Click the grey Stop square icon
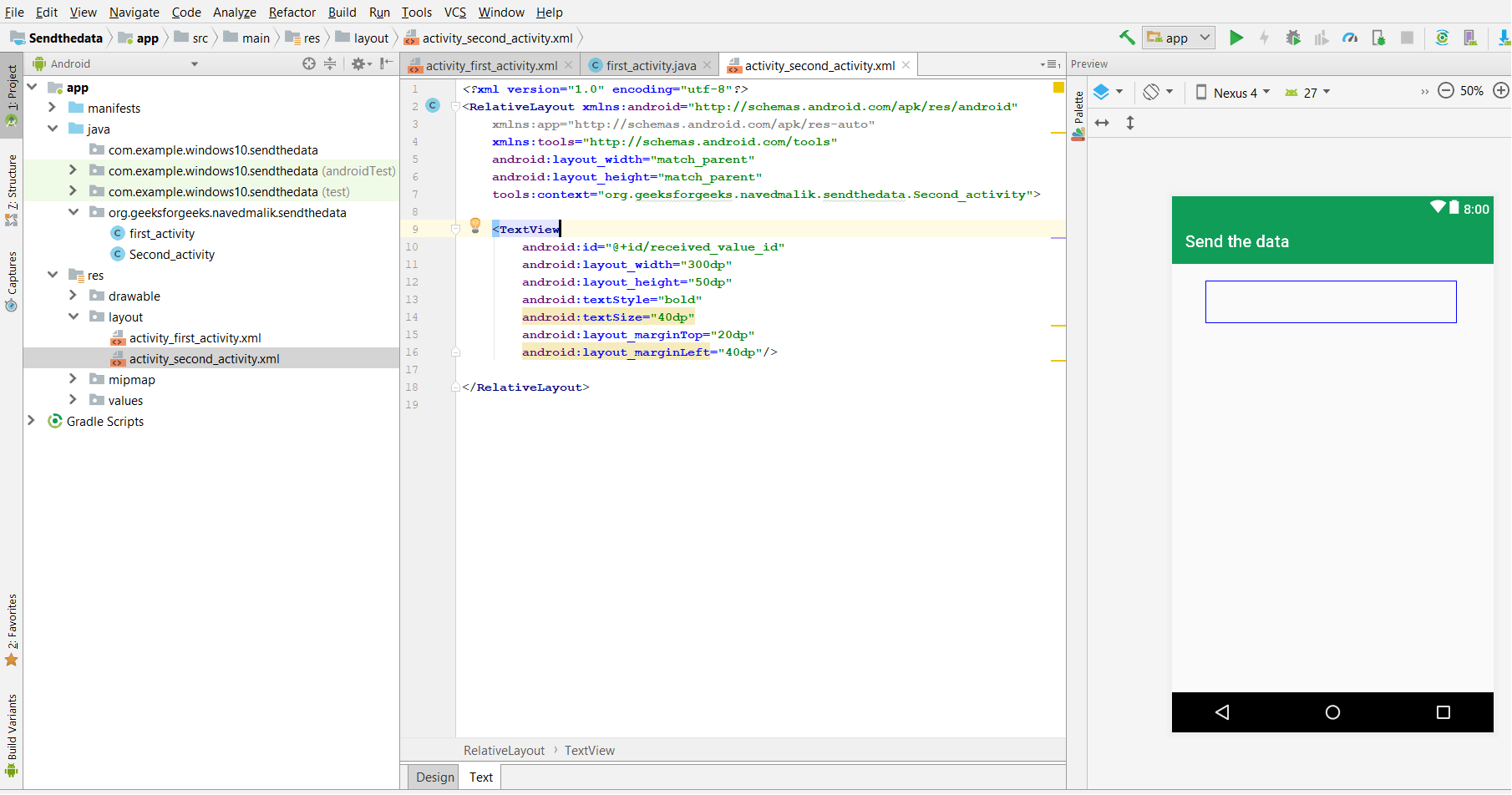 (1408, 38)
